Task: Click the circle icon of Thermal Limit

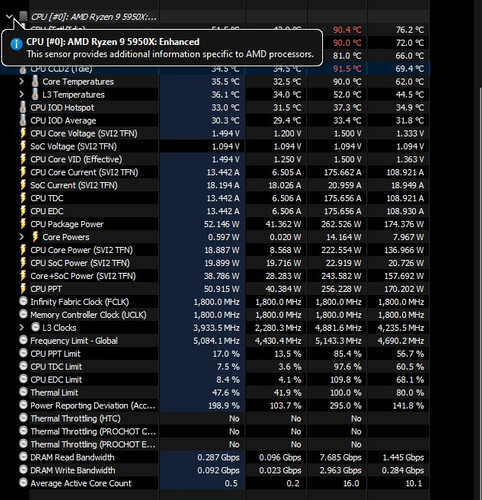Action: click(x=23, y=392)
